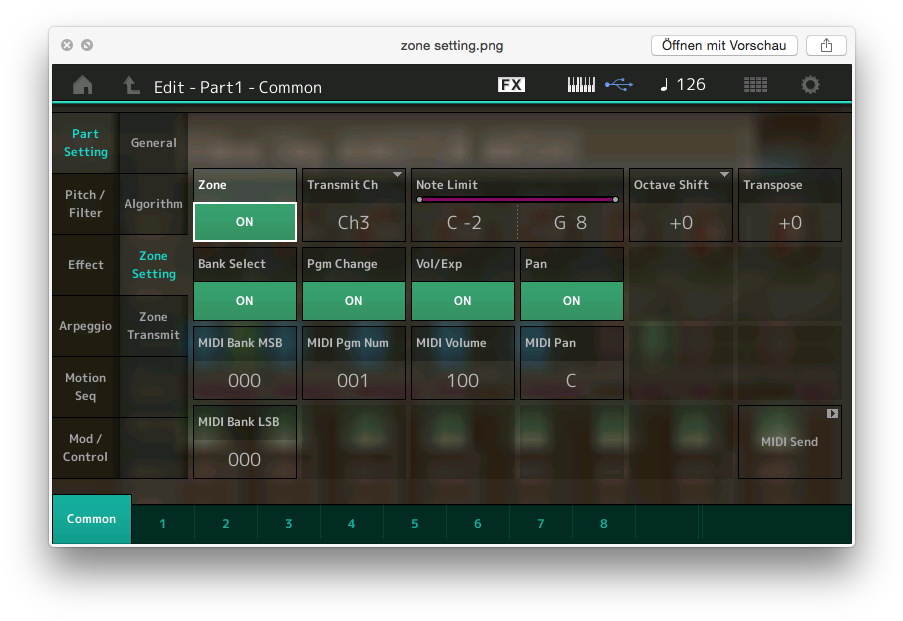Click the exit up-arrow icon beside Edit
The height and width of the screenshot is (621, 903).
[x=131, y=86]
